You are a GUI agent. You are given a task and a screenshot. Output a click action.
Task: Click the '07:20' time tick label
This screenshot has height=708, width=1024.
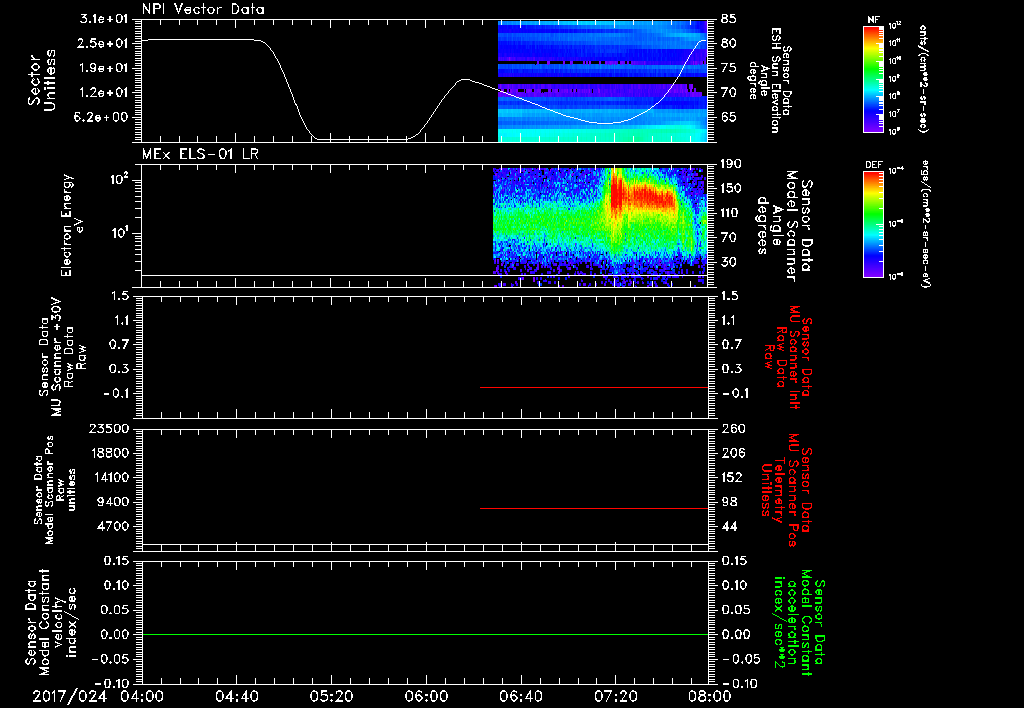615,696
